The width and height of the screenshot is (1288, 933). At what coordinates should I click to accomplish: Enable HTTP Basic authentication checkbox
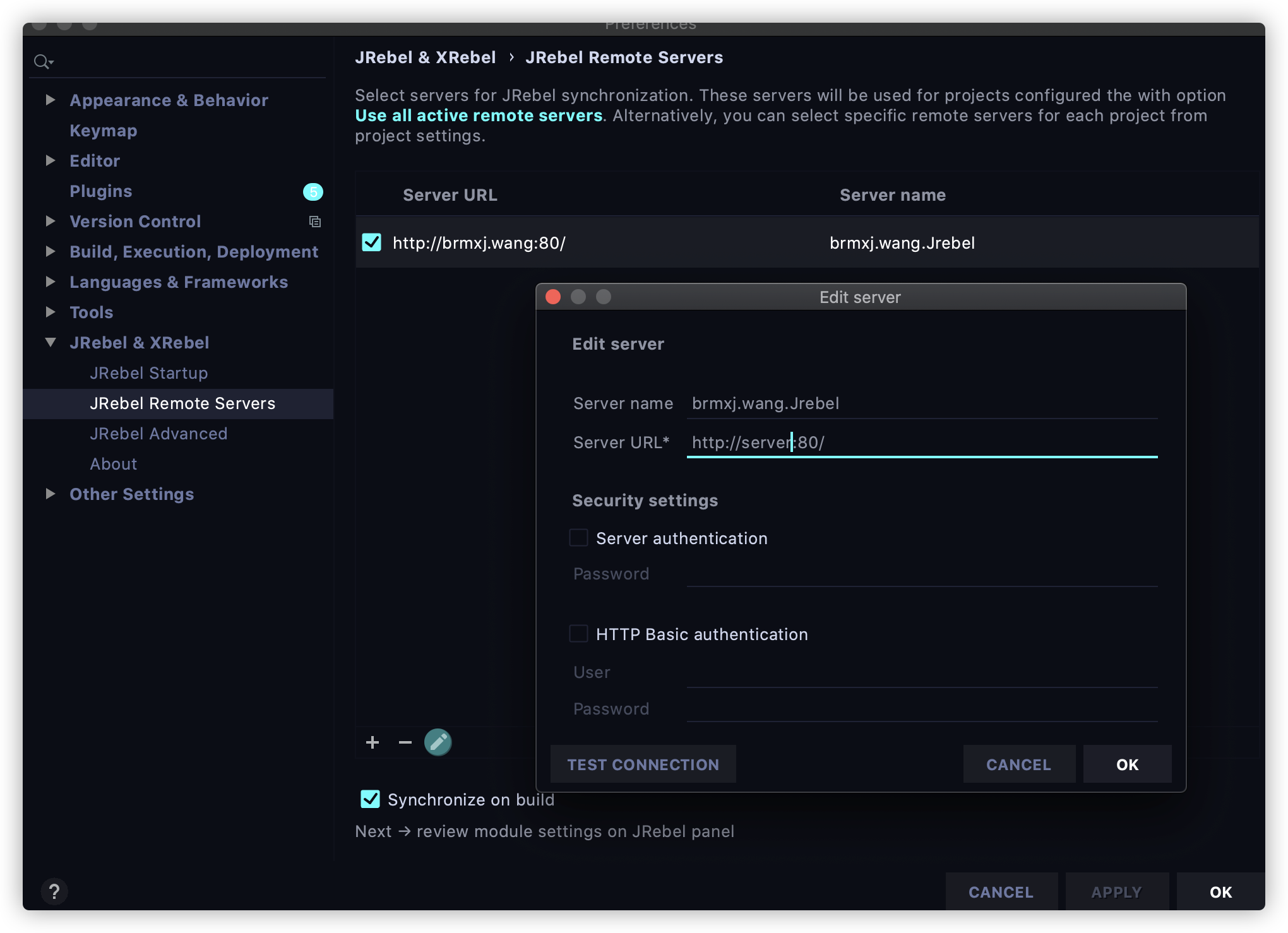[578, 634]
